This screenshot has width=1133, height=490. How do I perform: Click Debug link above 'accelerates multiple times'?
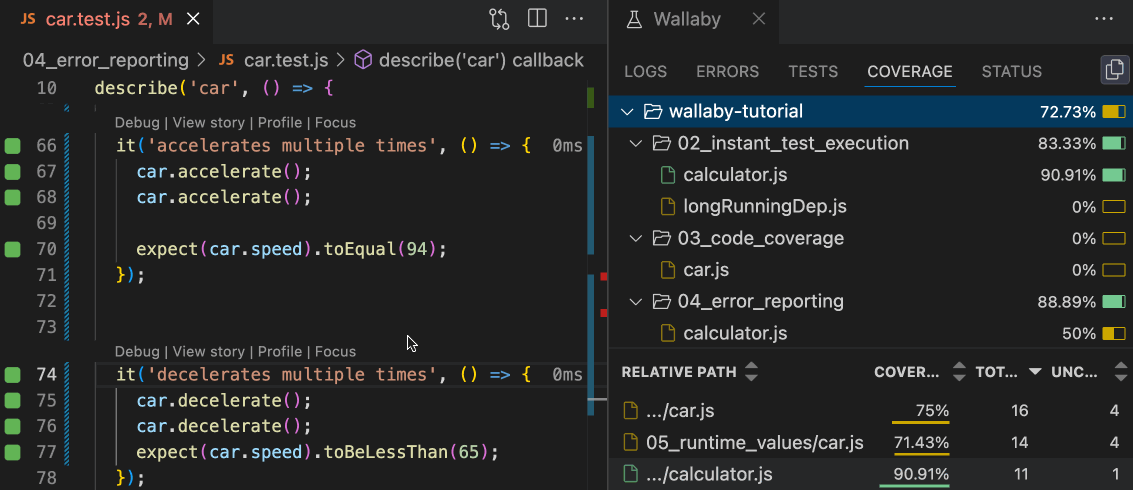point(137,122)
